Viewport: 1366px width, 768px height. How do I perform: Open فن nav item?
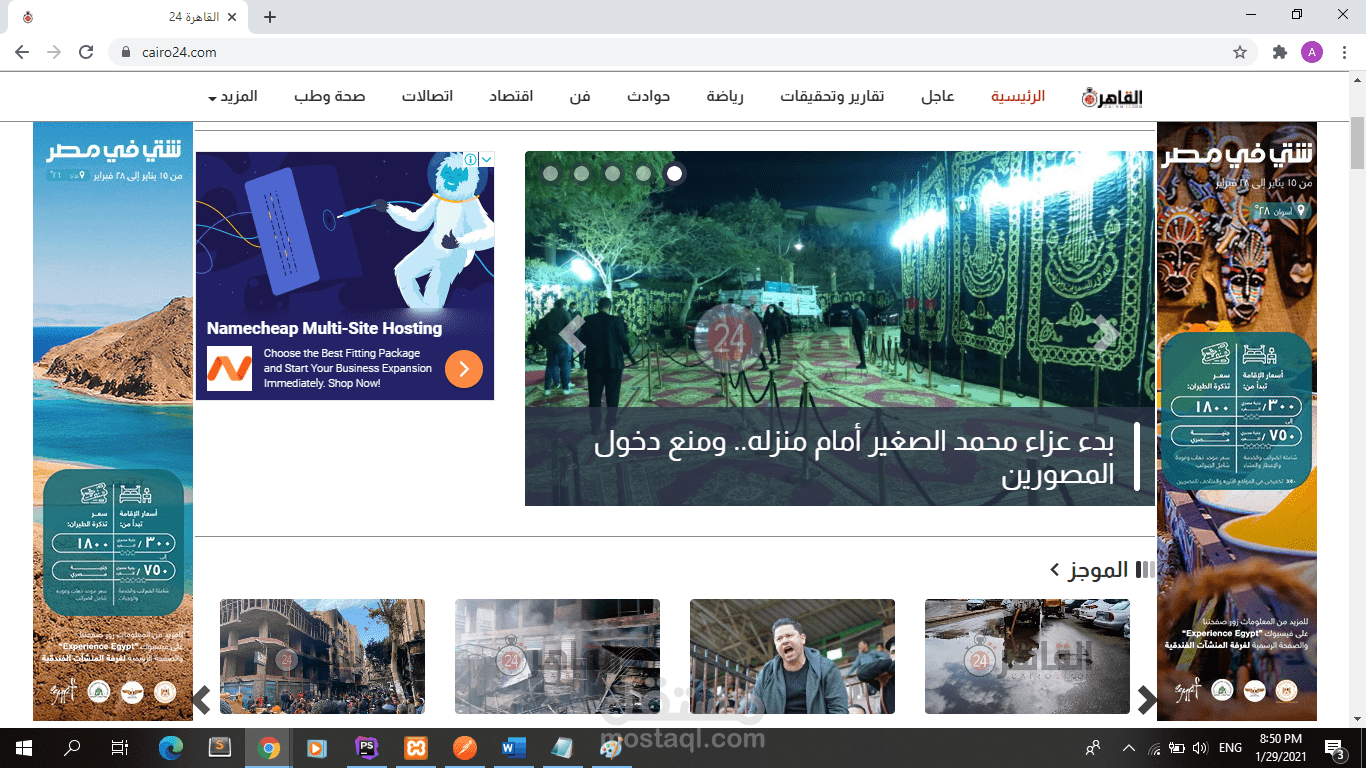[580, 97]
